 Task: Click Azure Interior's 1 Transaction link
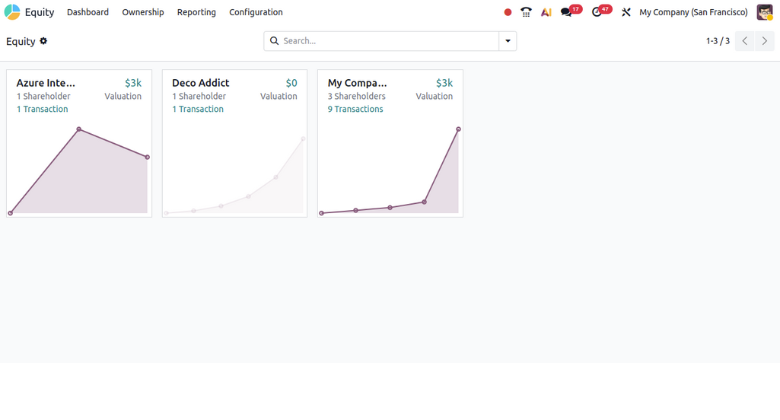[x=42, y=109]
